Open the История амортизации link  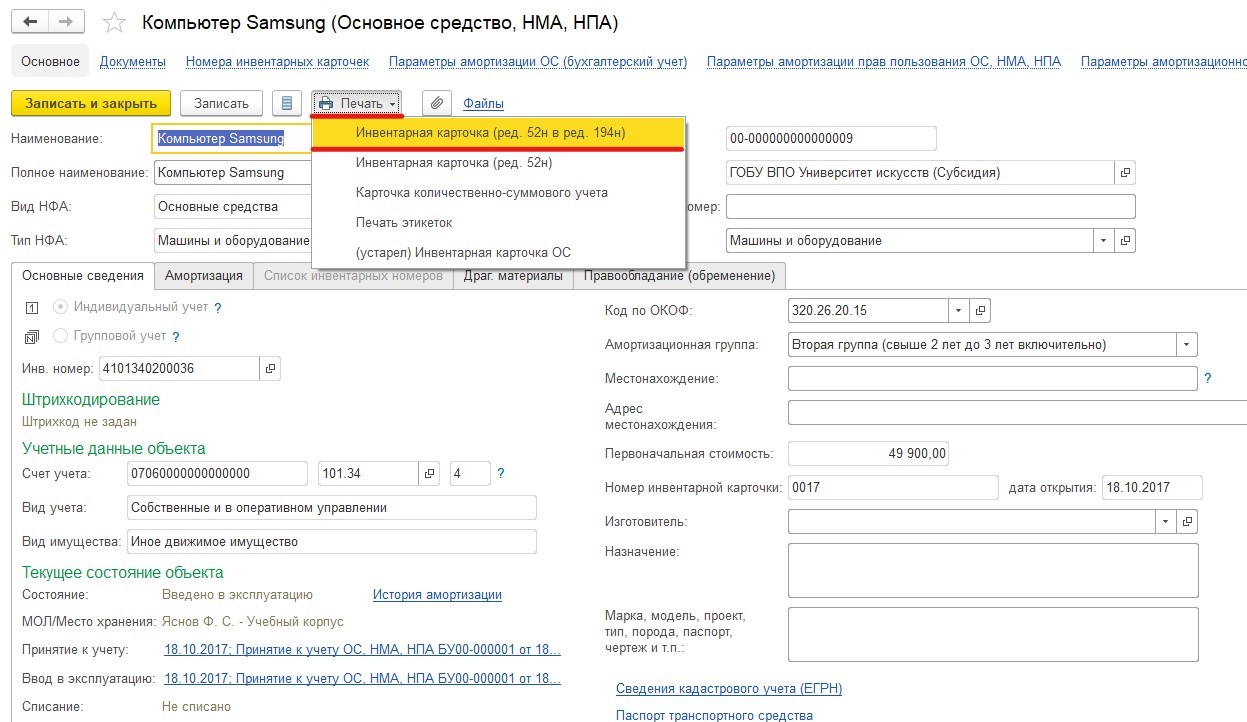pyautogui.click(x=437, y=595)
